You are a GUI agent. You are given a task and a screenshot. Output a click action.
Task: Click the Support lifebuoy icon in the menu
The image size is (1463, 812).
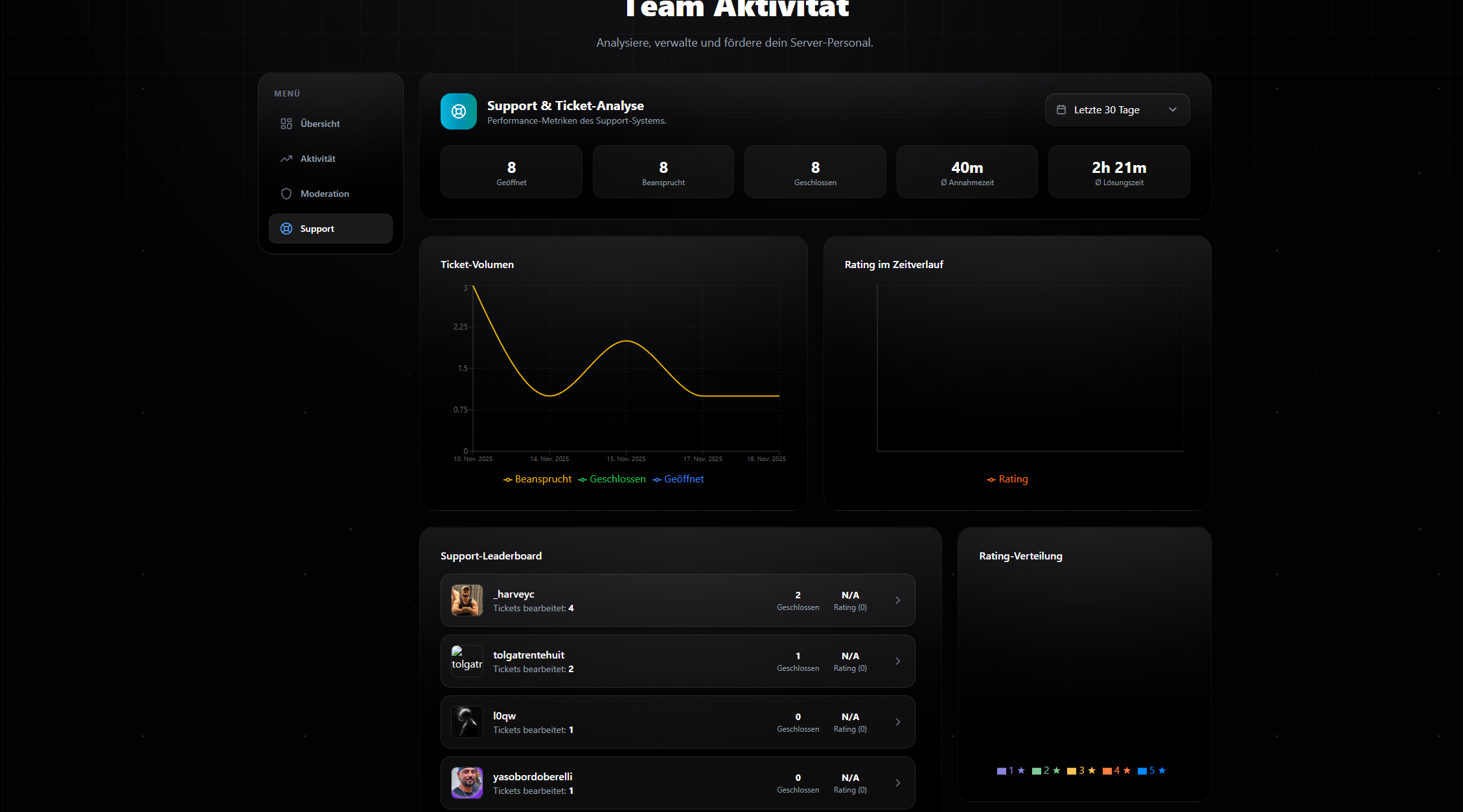[x=286, y=228]
